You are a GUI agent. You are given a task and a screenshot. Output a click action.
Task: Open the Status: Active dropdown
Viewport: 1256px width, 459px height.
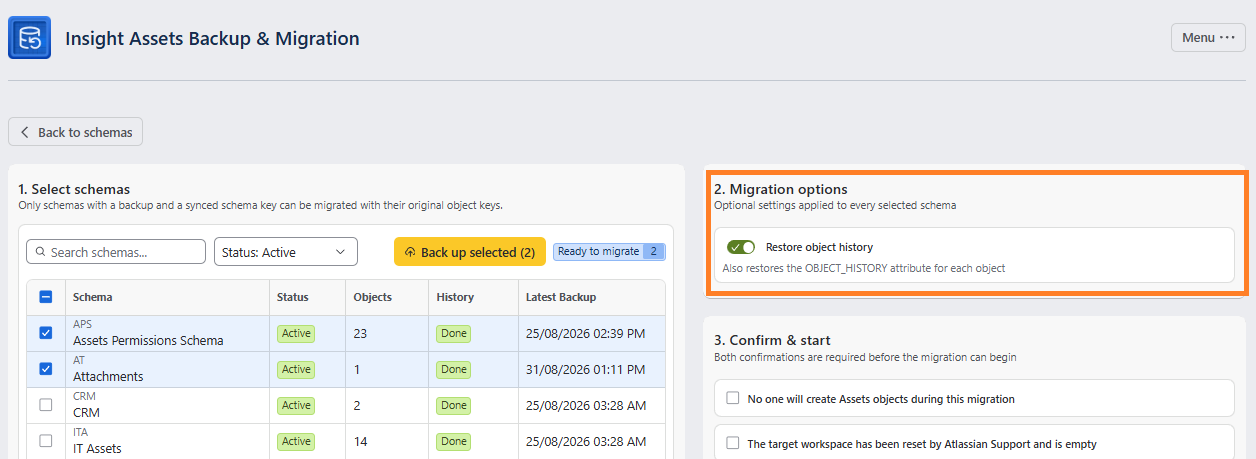coord(286,252)
